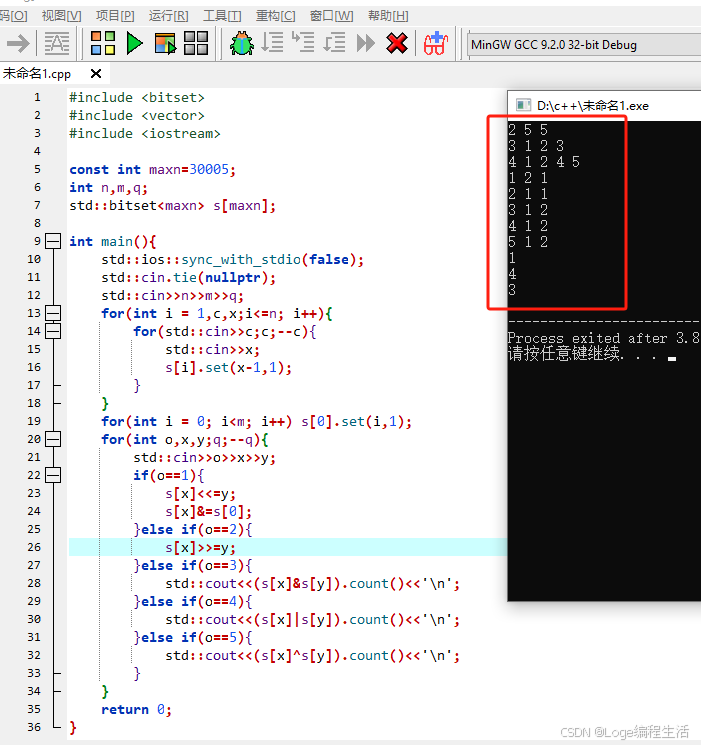
Task: Click the Continue double-arrow debug icon
Action: point(365,43)
